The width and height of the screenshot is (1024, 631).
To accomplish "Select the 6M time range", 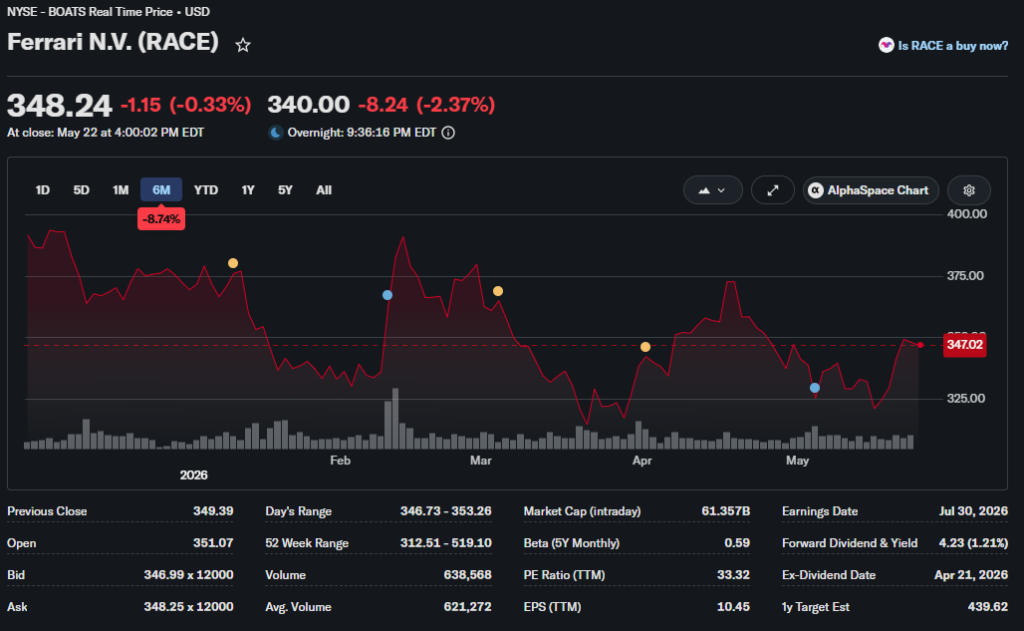I will 161,190.
